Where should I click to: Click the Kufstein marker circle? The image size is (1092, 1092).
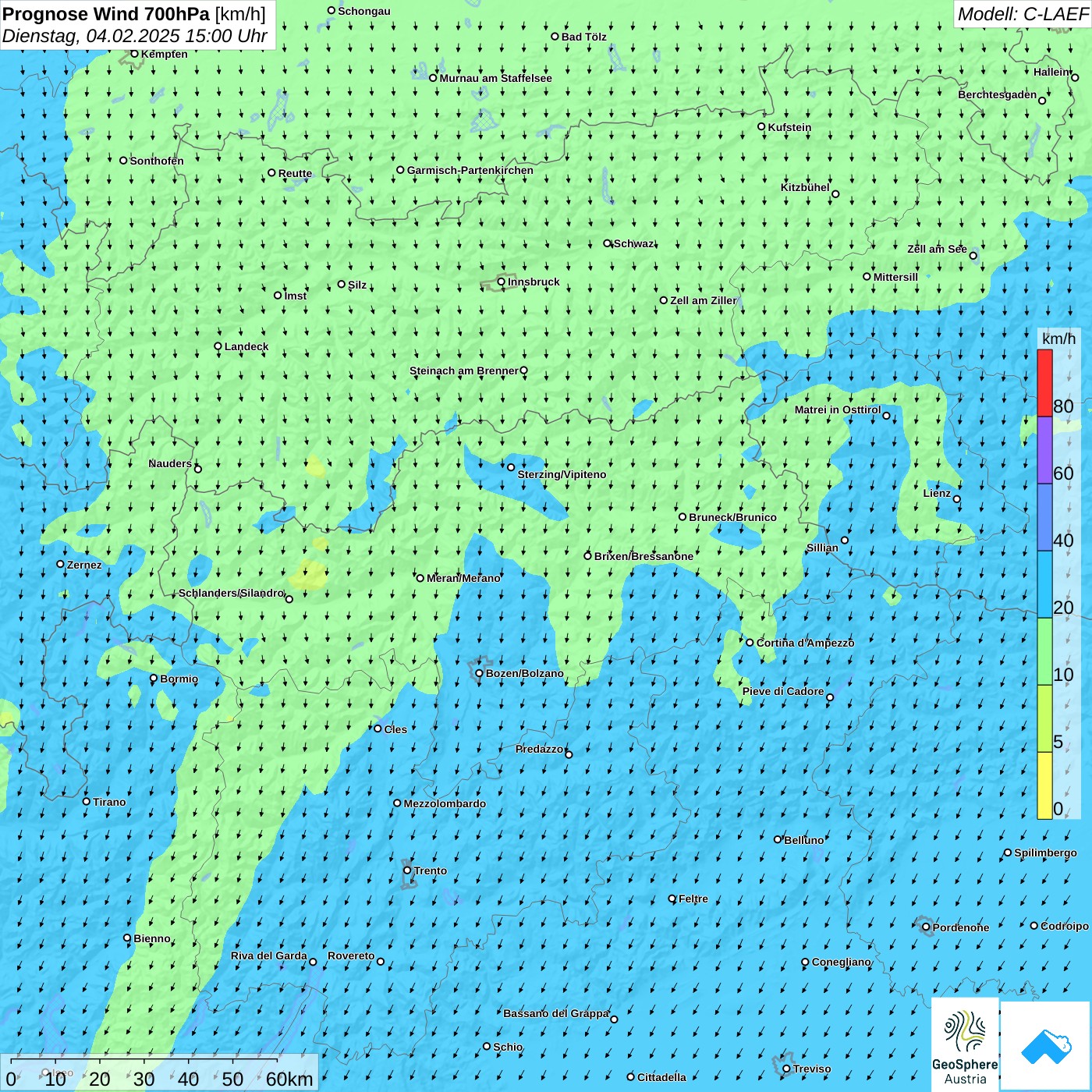coord(761,126)
